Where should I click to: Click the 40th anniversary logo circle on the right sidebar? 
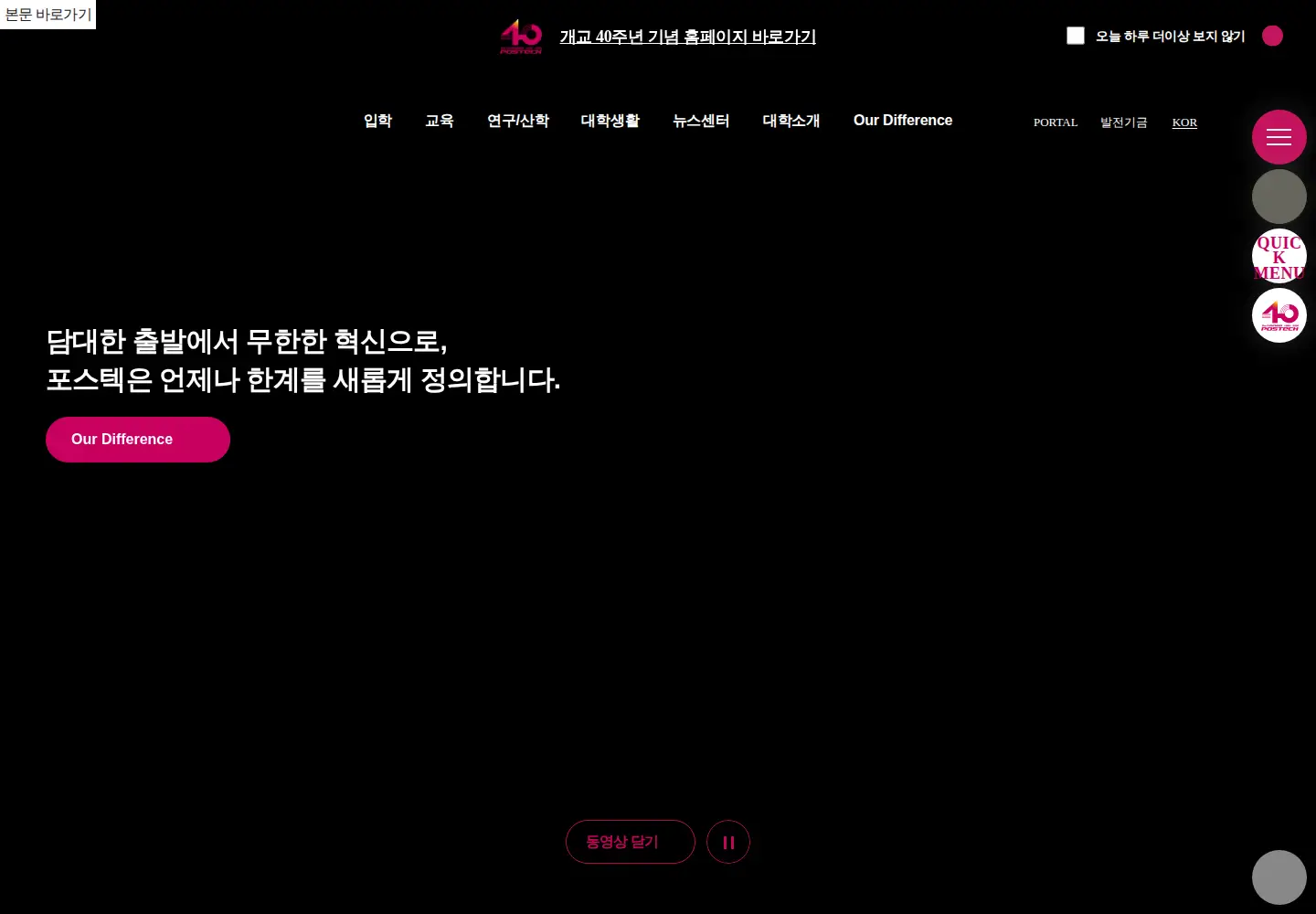tap(1279, 315)
